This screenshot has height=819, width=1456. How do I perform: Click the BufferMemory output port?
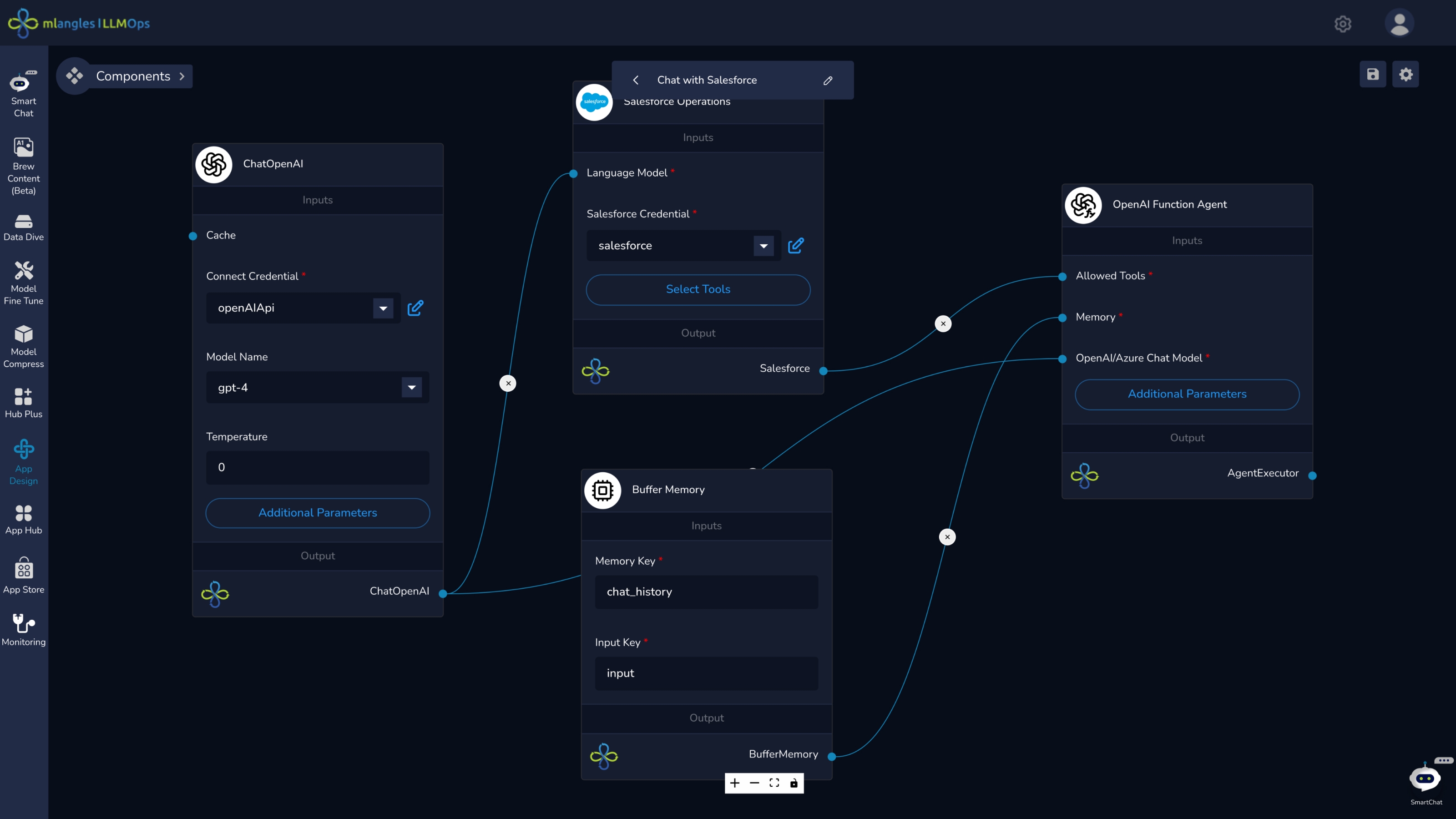tap(832, 756)
